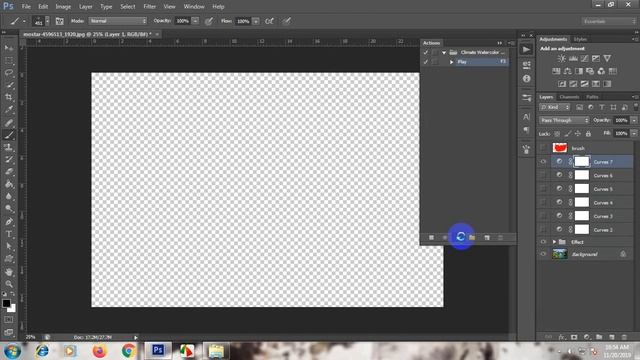This screenshot has height=360, width=640.
Task: Click Create new set folder in Actions panel
Action: 472,238
